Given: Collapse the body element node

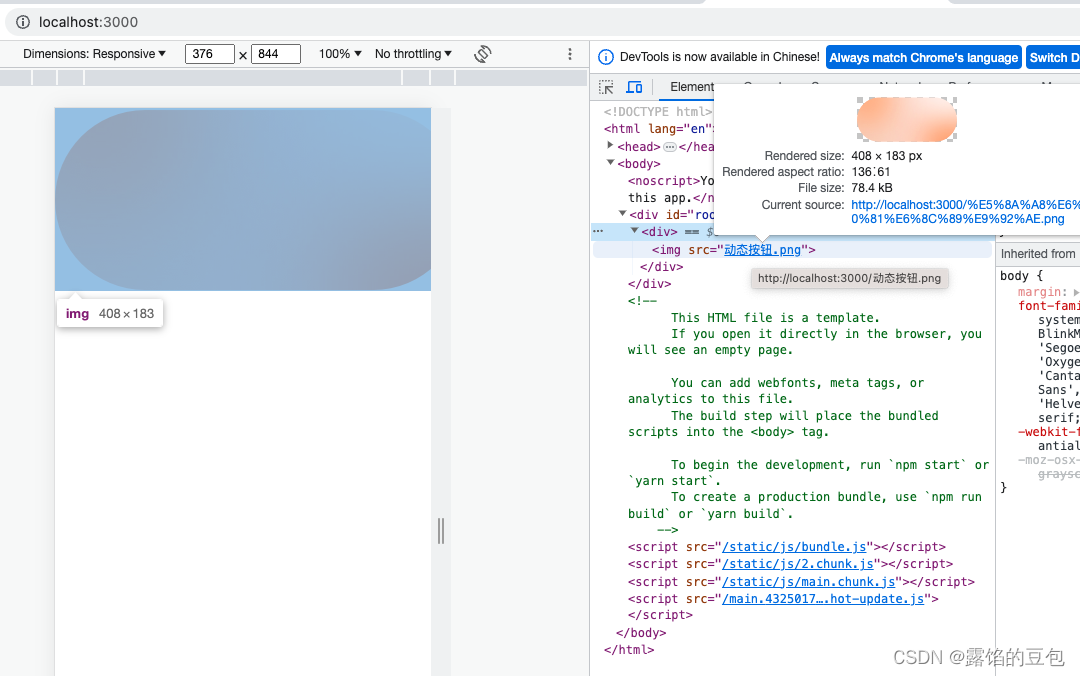Looking at the screenshot, I should click(x=610, y=163).
